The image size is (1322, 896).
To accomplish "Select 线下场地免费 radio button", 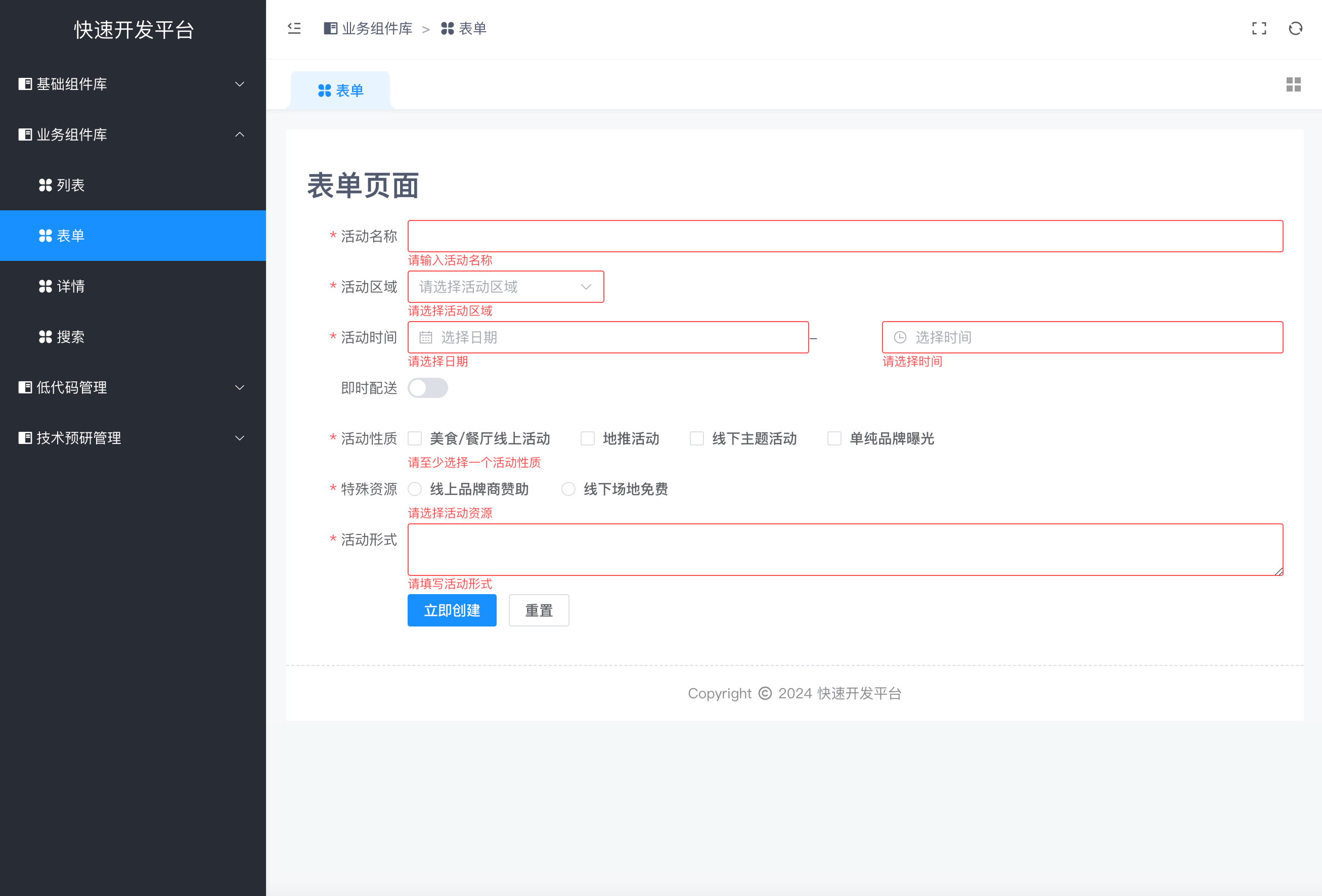I will pyautogui.click(x=568, y=489).
